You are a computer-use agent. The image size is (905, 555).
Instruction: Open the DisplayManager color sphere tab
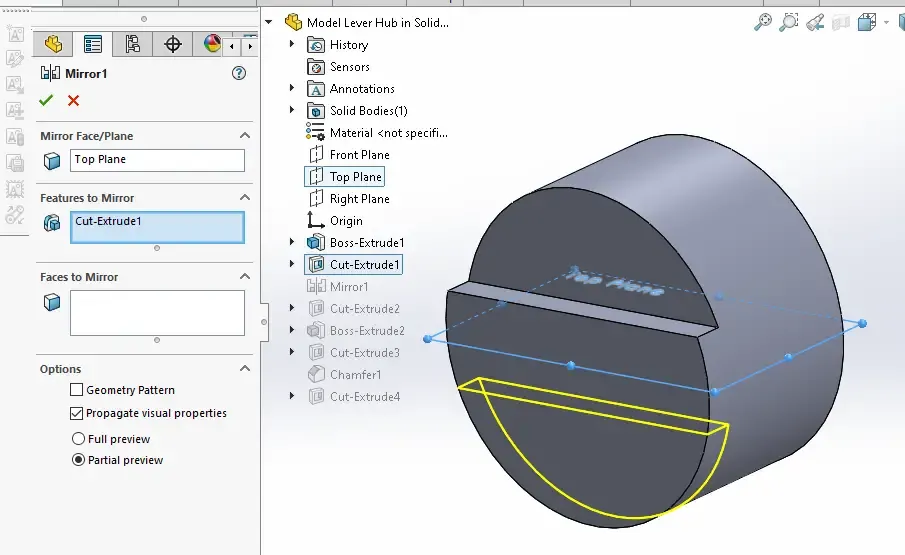tap(212, 44)
